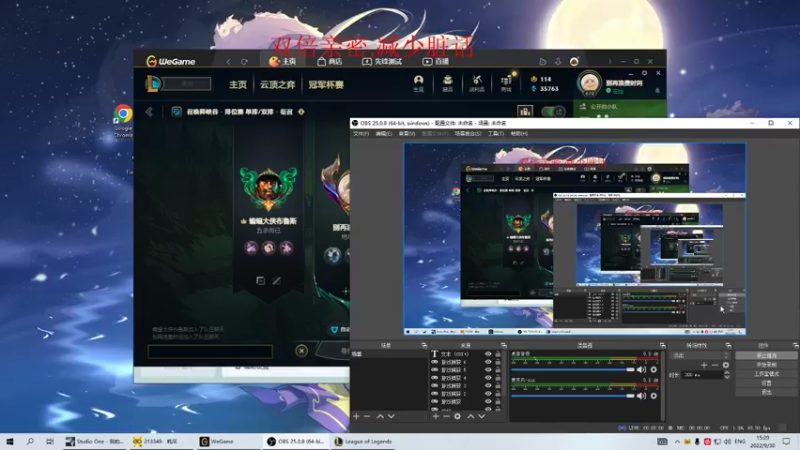Open OBS 工具(T) menu
The height and width of the screenshot is (450, 800).
495,134
